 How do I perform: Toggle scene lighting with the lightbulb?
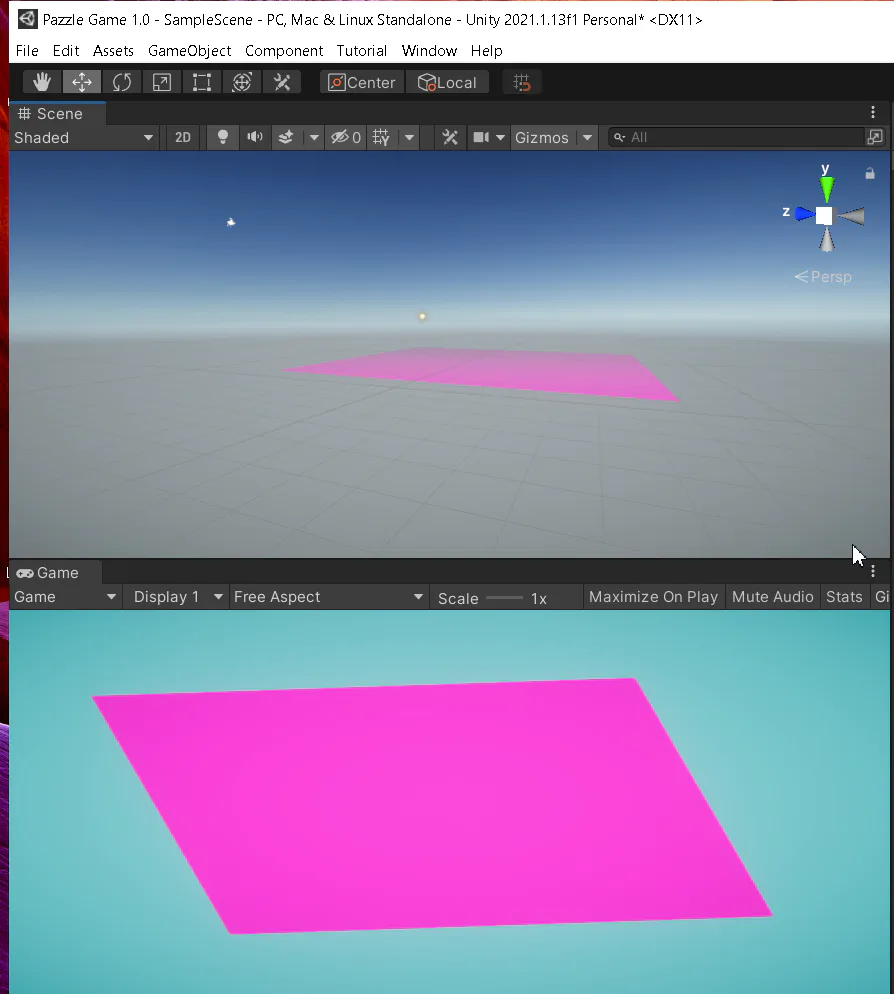point(223,138)
